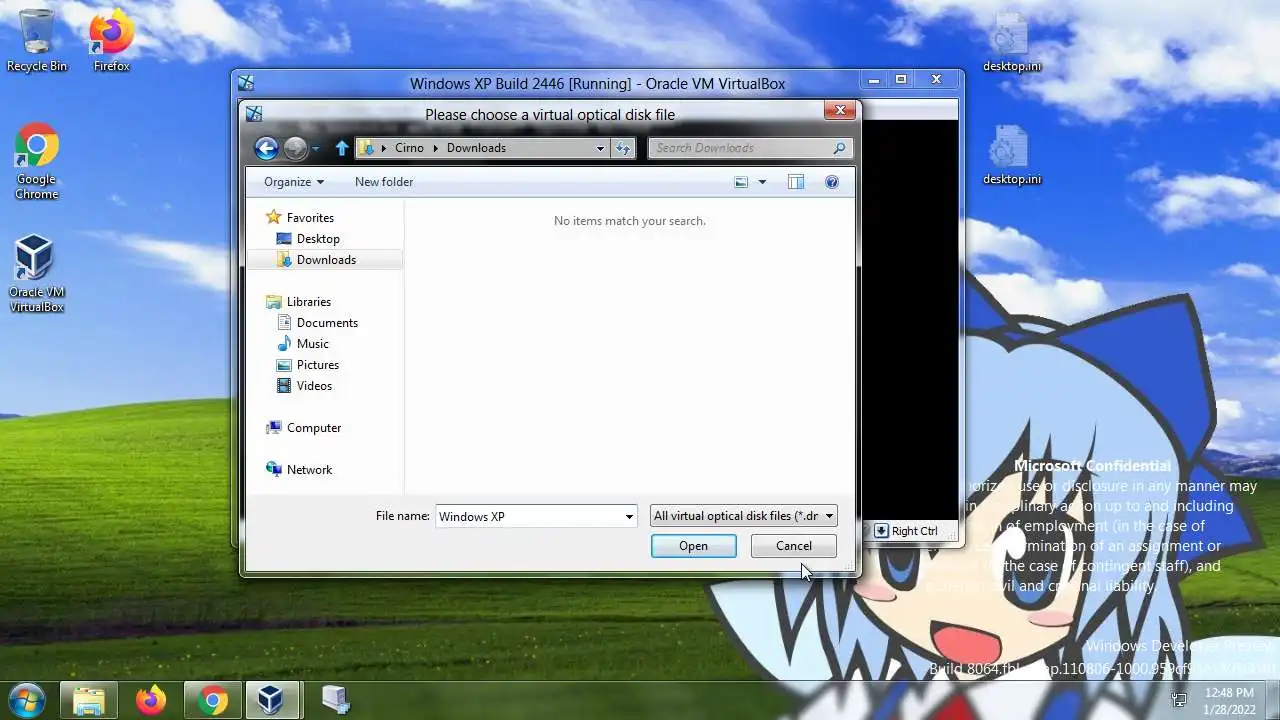Click the Right Ctrl host key label
This screenshot has height=720, width=1280.
(x=915, y=531)
